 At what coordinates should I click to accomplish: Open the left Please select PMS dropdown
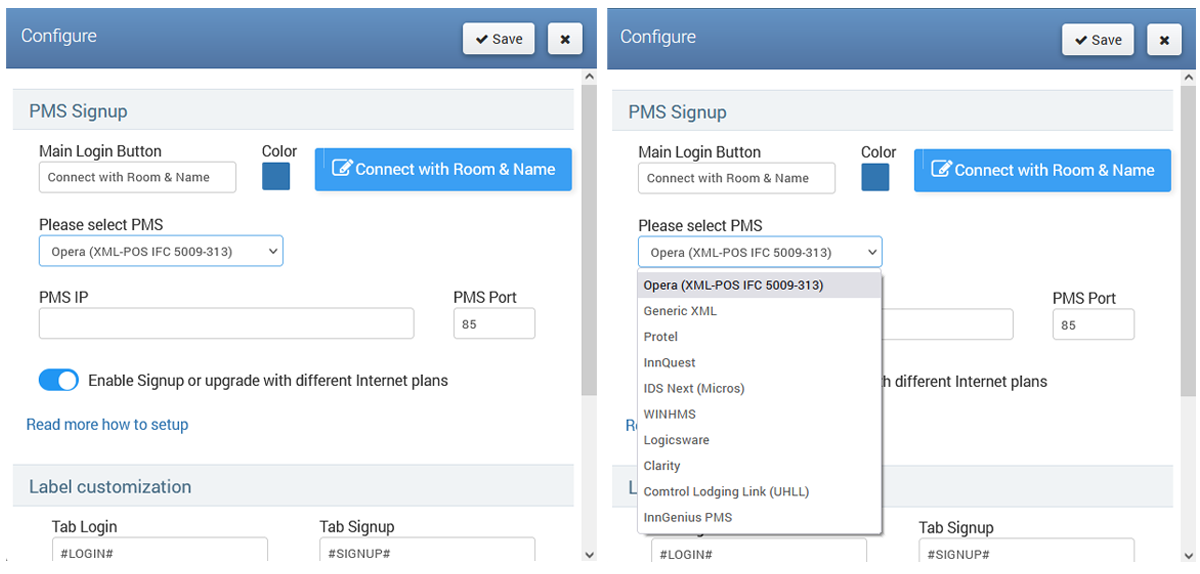click(161, 251)
